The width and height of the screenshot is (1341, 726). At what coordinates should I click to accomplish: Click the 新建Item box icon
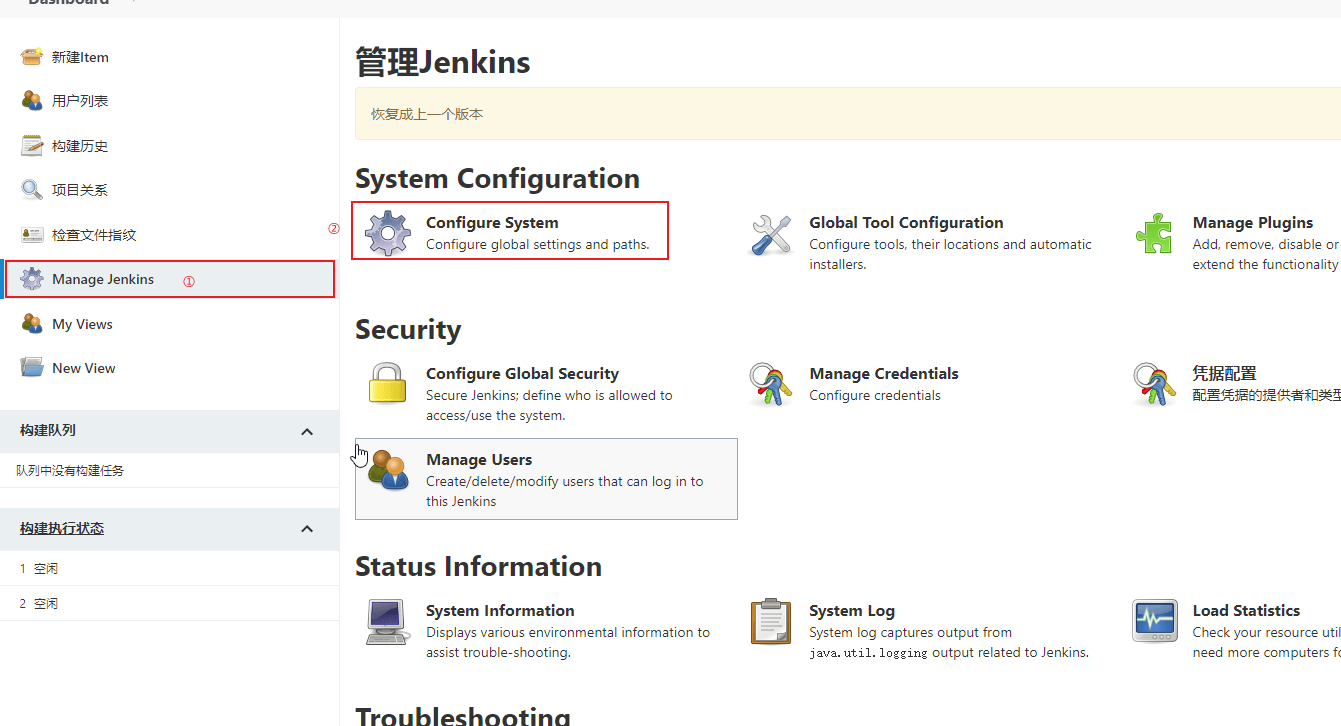point(32,57)
